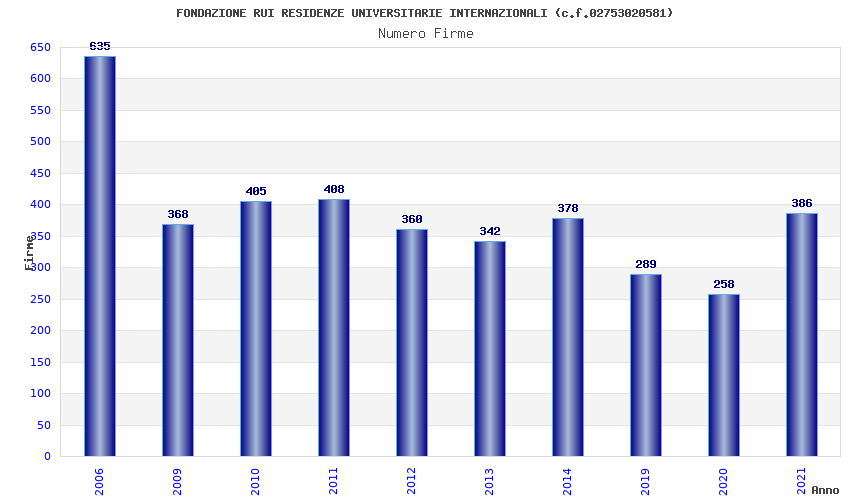This screenshot has height=500, width=850.
Task: Click the y-axis tick 250
Action: (x=41, y=299)
